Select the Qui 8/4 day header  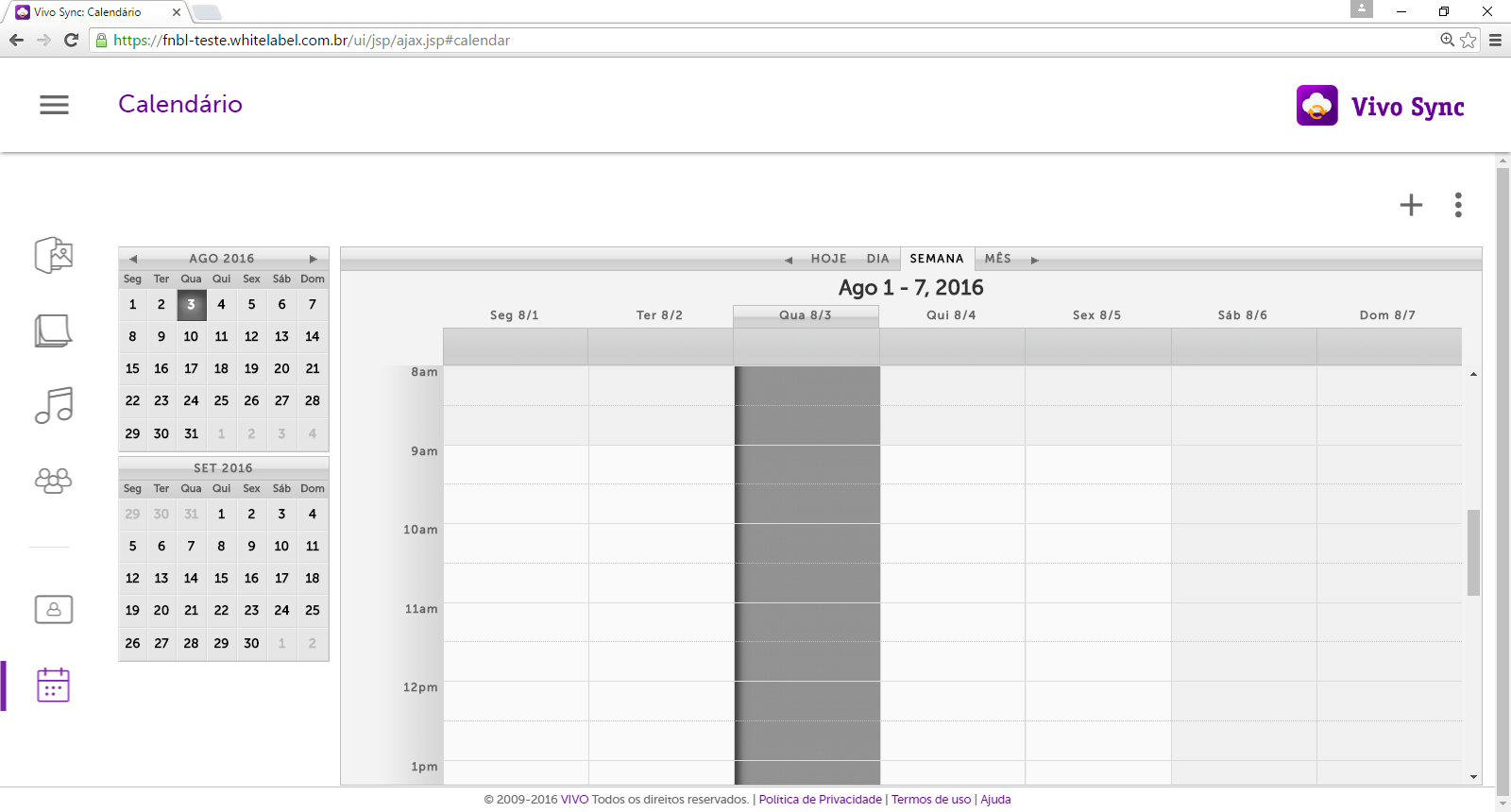click(951, 315)
